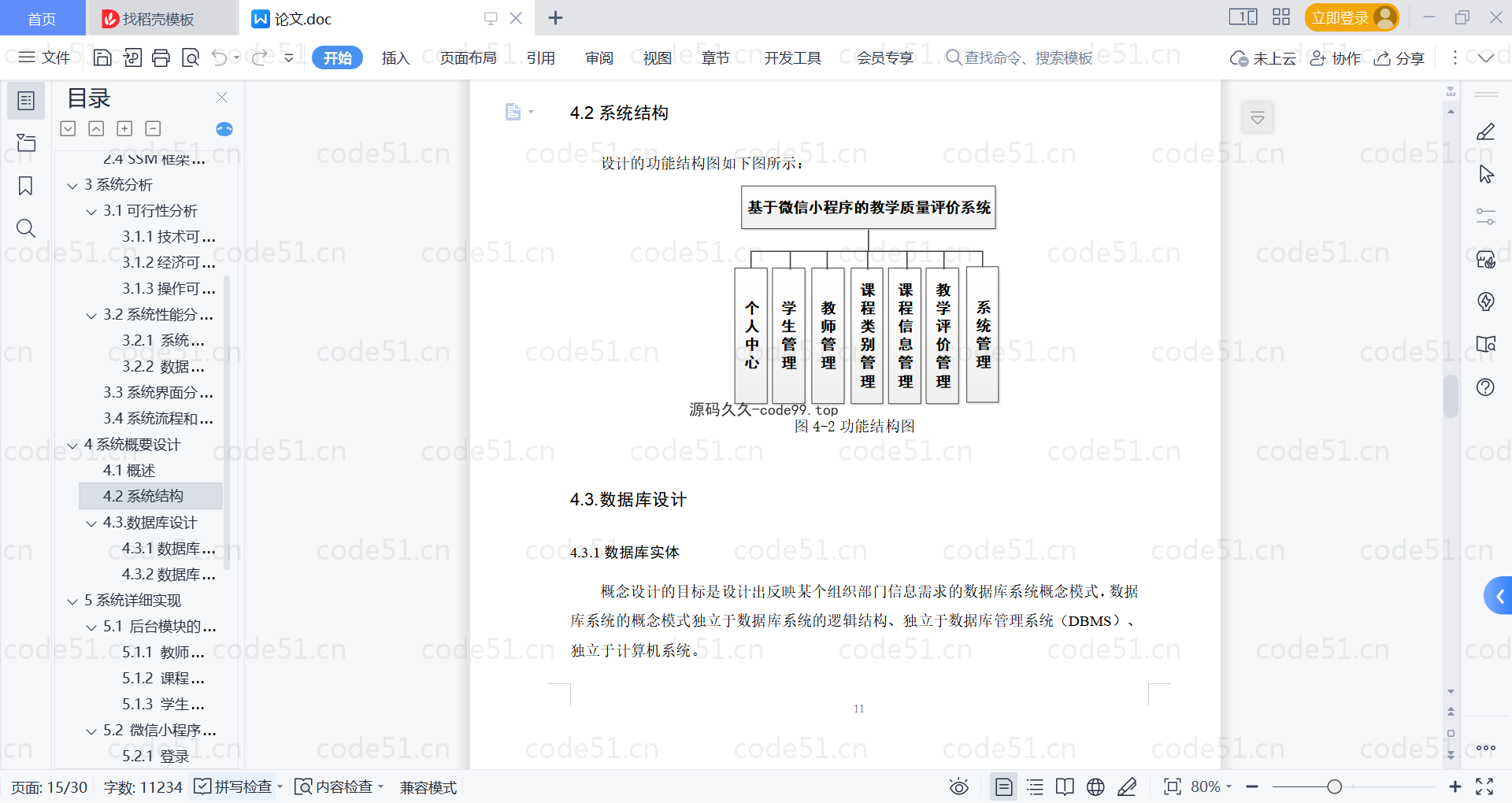Screen dimensions: 1512x803
Task: Click the export to PDF icon
Action: (x=132, y=57)
